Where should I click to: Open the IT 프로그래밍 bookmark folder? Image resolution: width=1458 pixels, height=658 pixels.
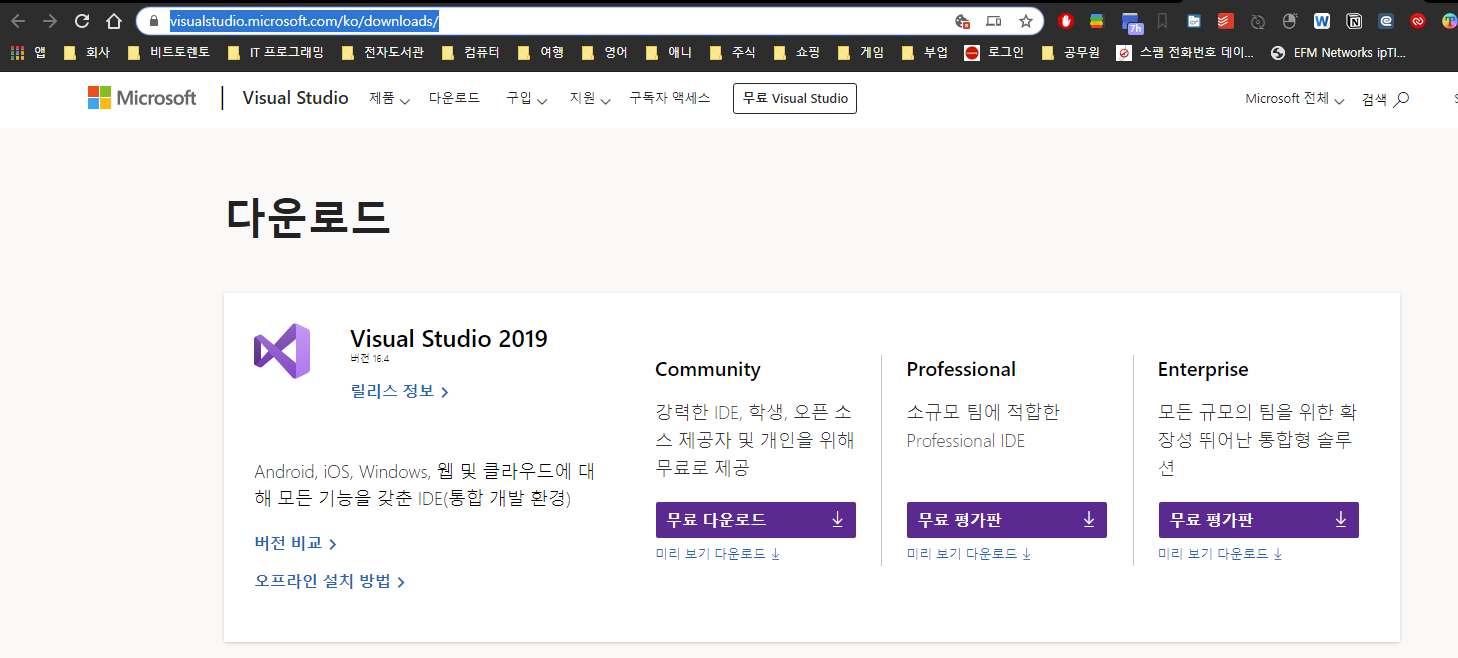point(275,53)
